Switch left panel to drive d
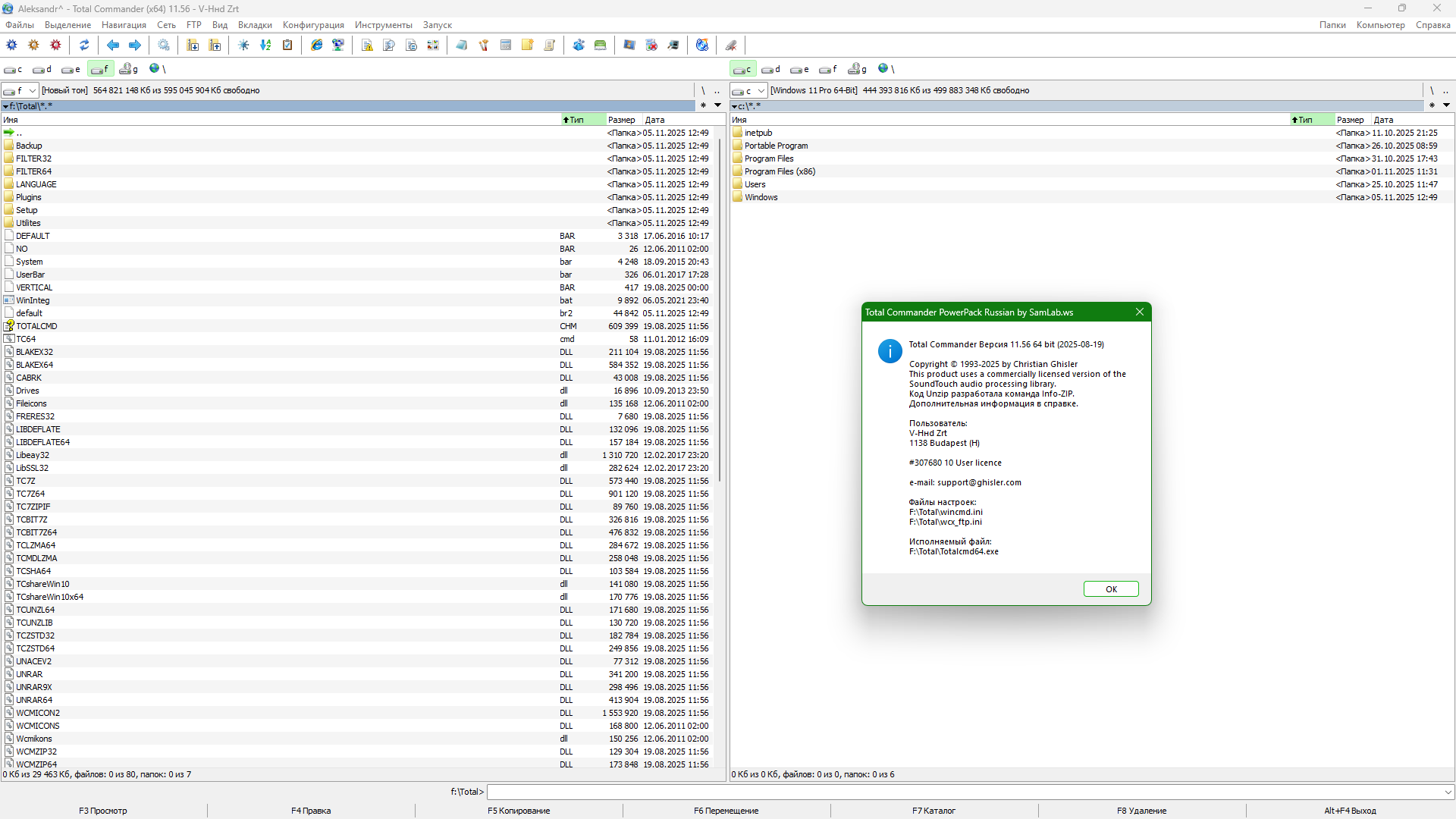The image size is (1456, 819). click(x=42, y=69)
